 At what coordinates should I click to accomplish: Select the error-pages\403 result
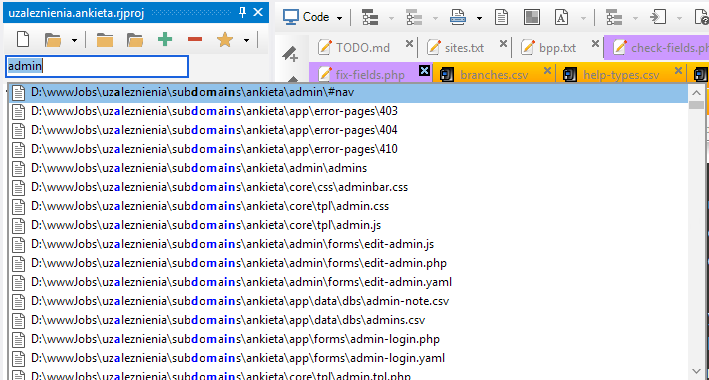(x=348, y=111)
